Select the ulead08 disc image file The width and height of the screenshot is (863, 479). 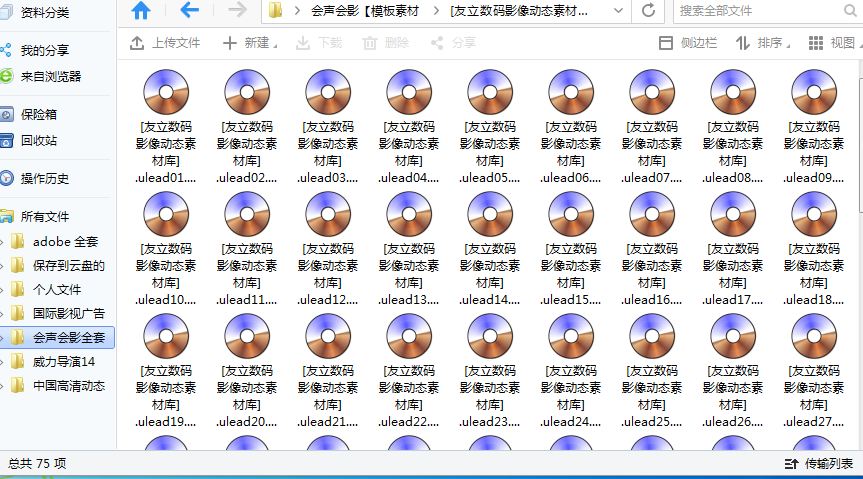[733, 126]
